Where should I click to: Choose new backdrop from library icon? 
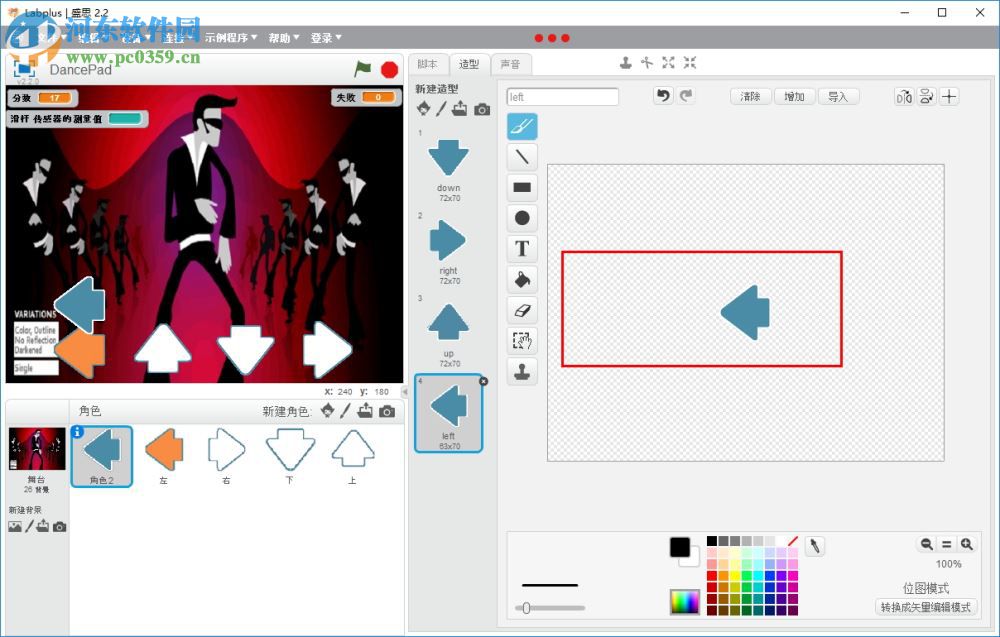[15, 526]
